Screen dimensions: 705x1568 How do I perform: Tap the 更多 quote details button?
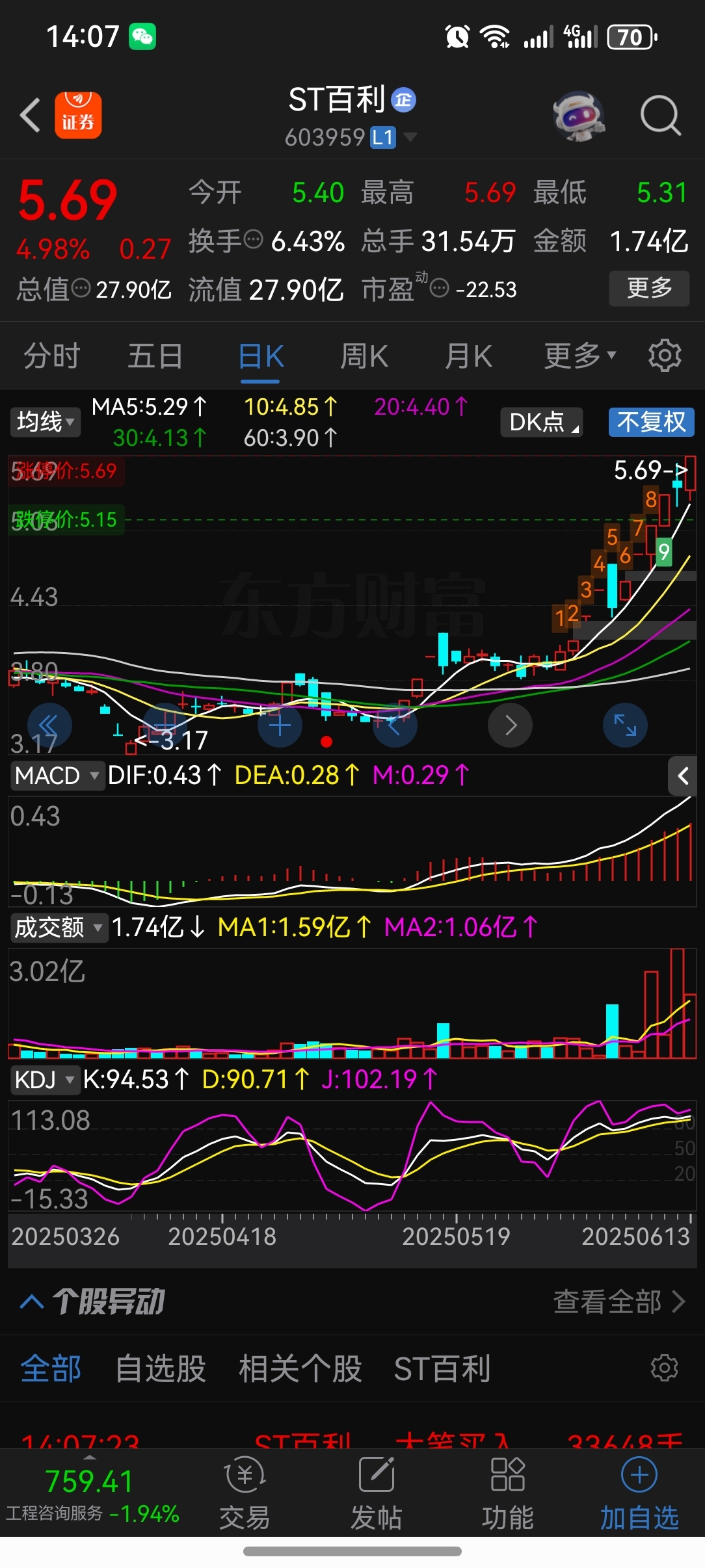(649, 288)
